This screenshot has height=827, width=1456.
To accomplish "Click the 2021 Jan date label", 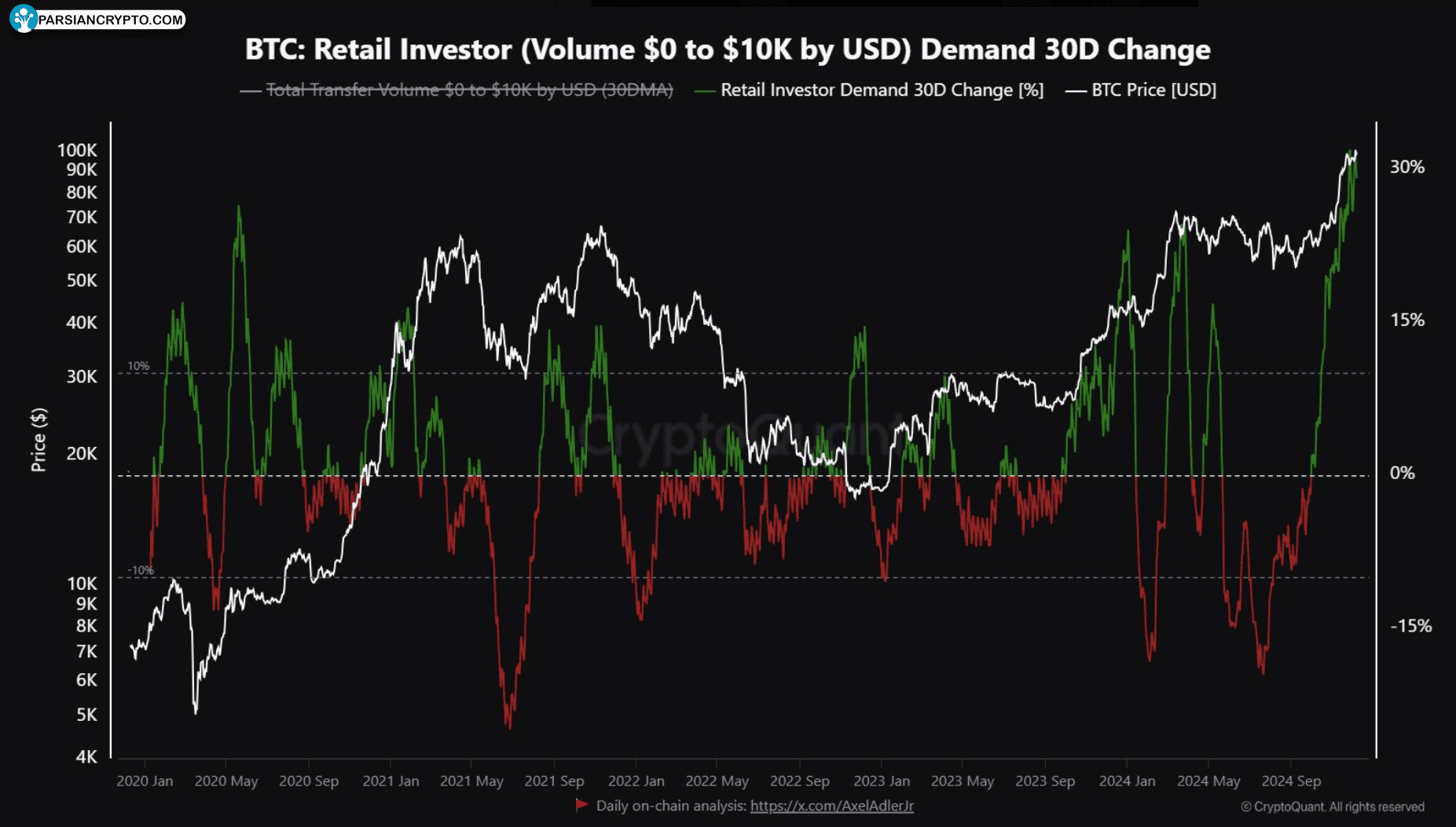I will pyautogui.click(x=391, y=781).
